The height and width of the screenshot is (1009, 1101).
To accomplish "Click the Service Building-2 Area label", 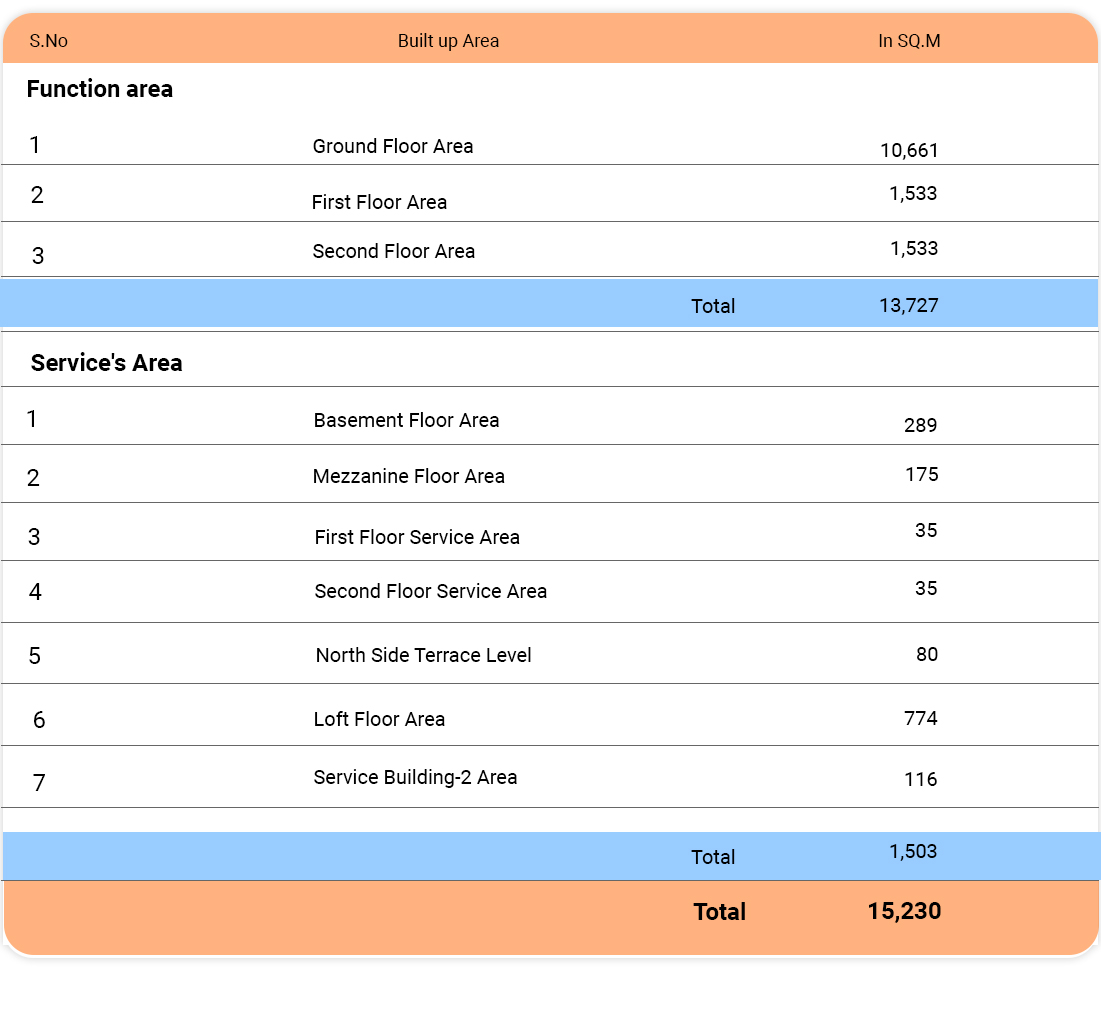I will [x=415, y=777].
